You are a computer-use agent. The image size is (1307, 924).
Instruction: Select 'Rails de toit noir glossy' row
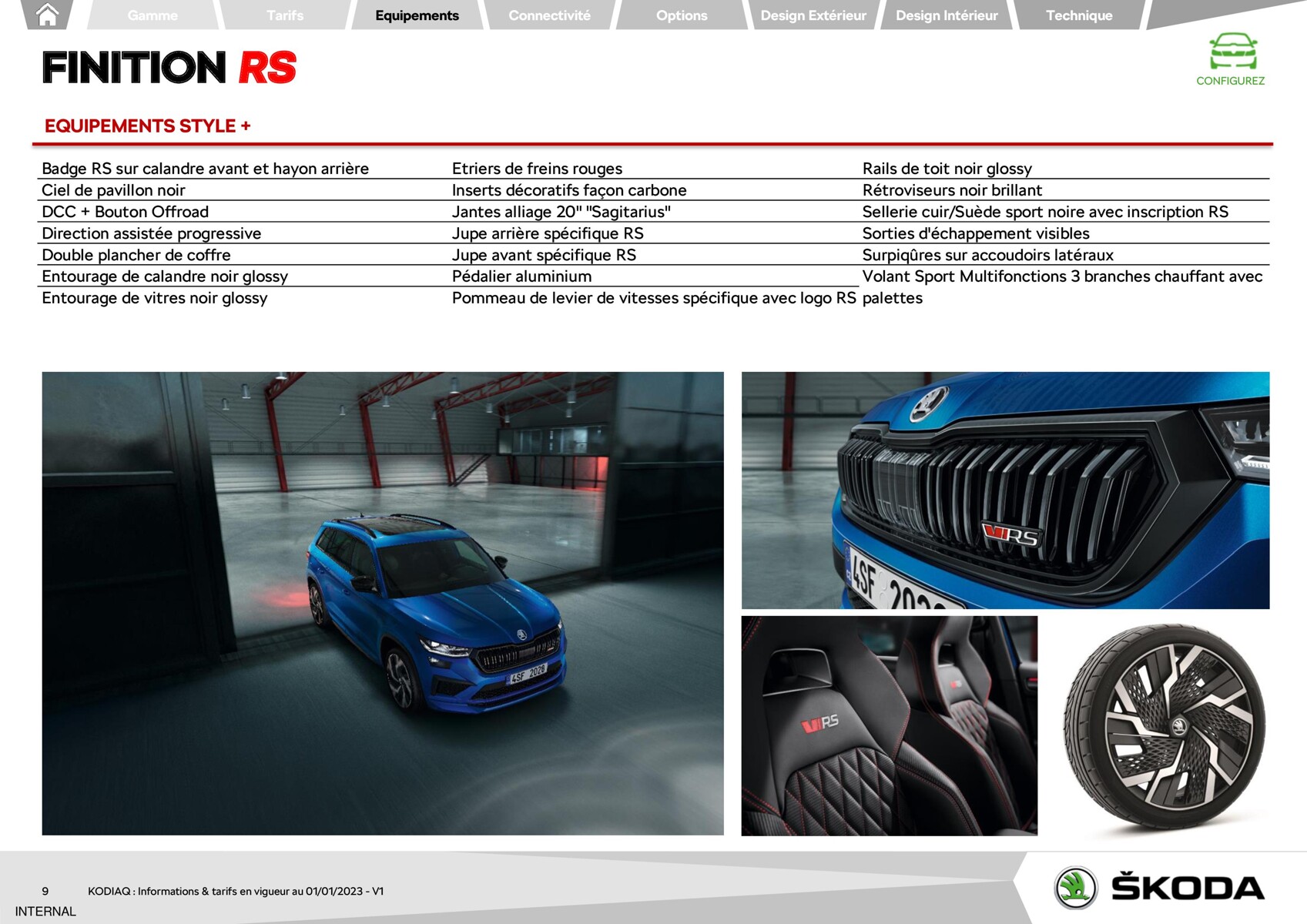pos(947,169)
